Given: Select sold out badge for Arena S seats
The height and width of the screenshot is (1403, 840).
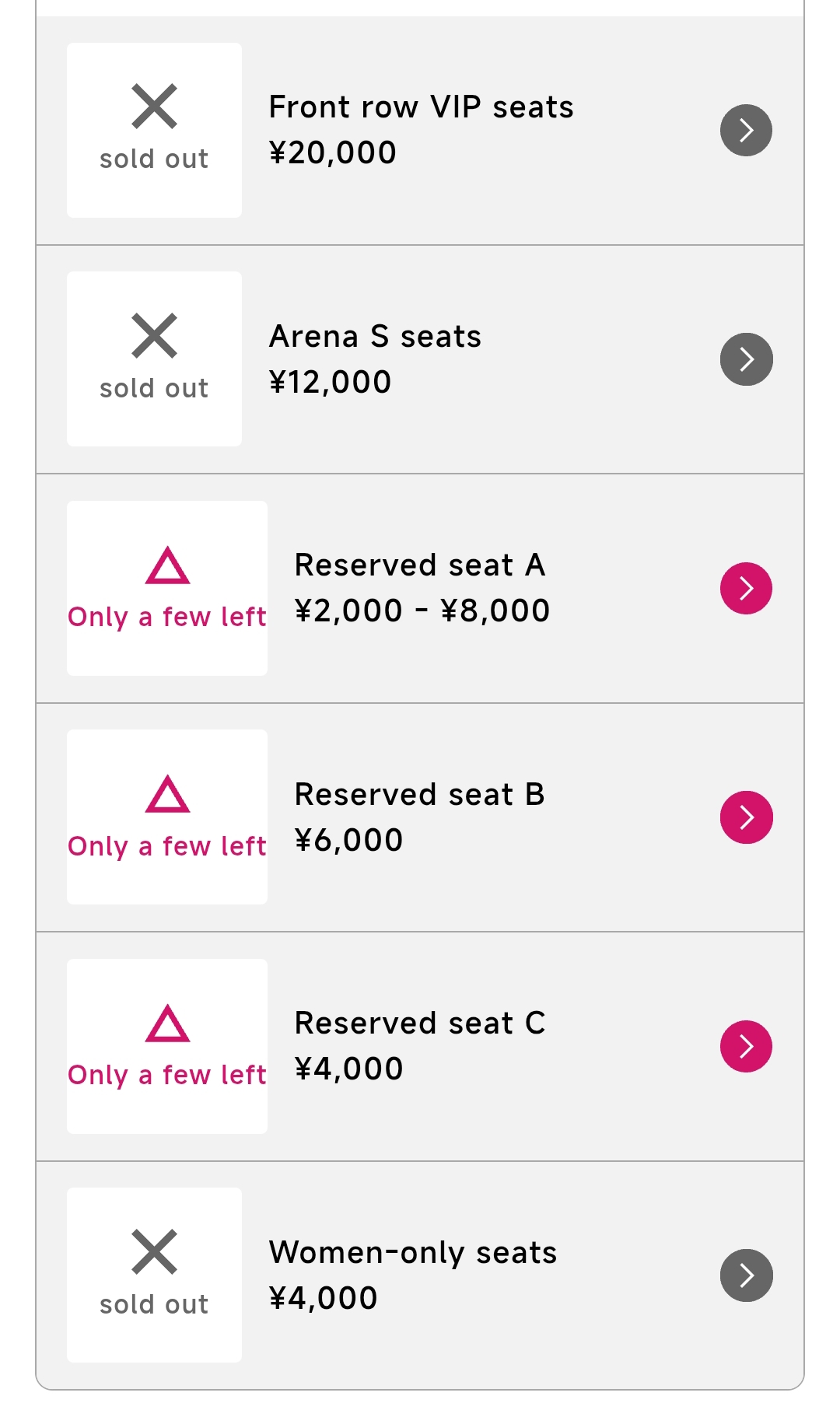Looking at the screenshot, I should click(x=154, y=359).
